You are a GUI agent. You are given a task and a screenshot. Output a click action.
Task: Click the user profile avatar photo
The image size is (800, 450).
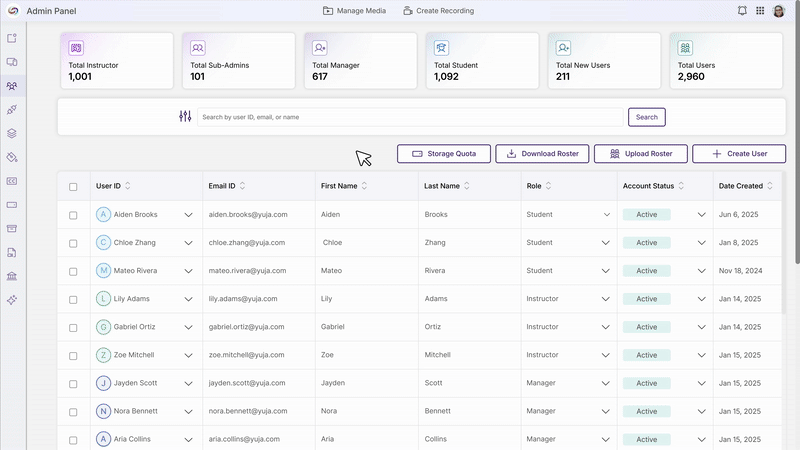[x=779, y=11]
